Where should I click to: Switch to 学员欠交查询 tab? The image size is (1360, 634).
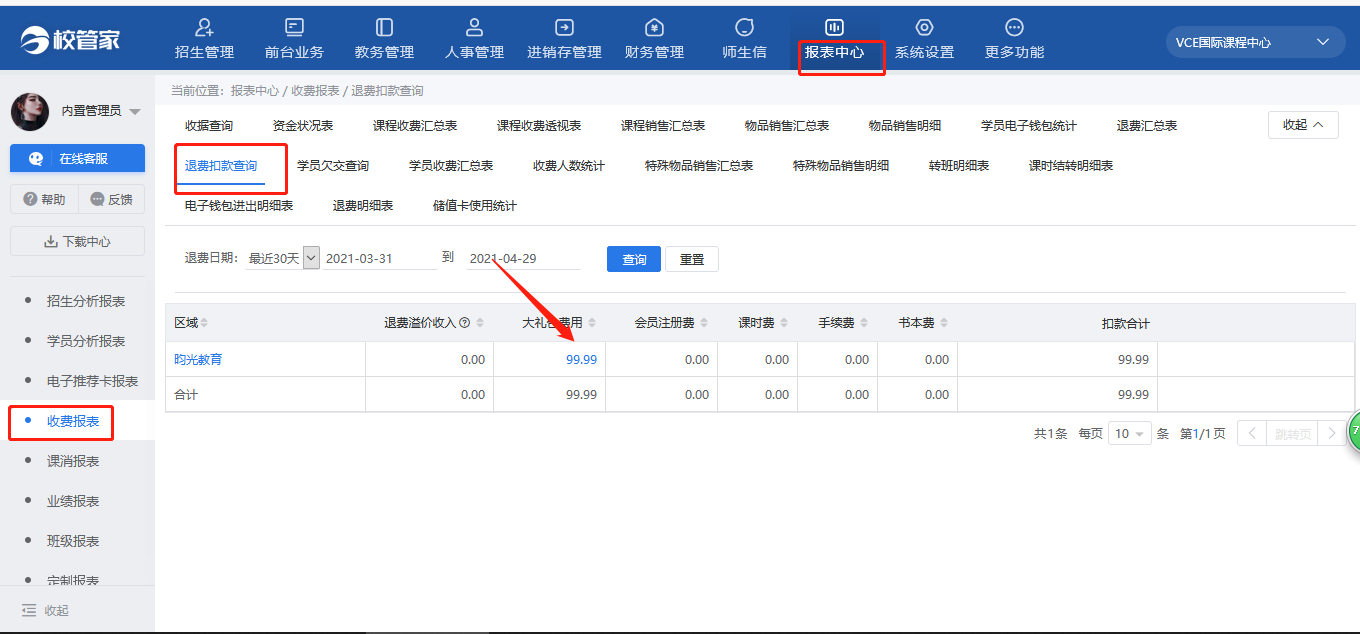click(333, 166)
